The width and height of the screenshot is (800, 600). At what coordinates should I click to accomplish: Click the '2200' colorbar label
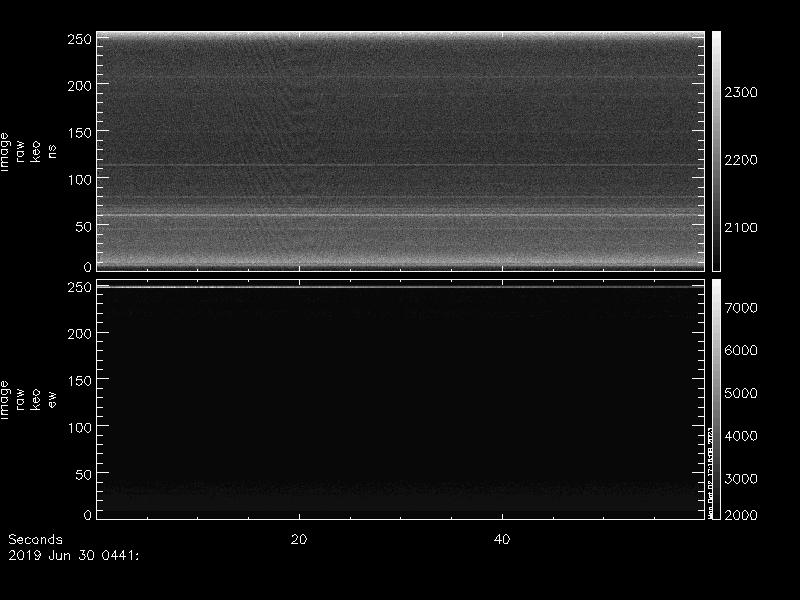(x=741, y=160)
